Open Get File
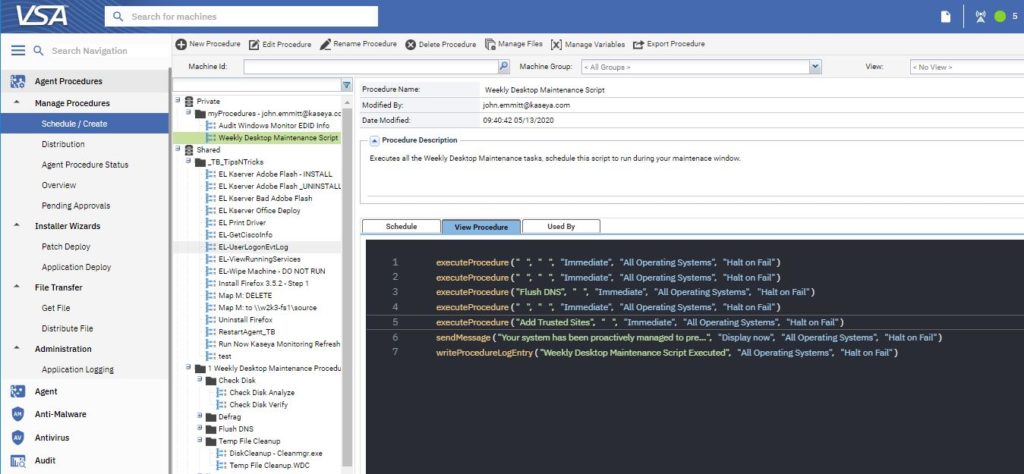This screenshot has height=474, width=1024. point(56,308)
